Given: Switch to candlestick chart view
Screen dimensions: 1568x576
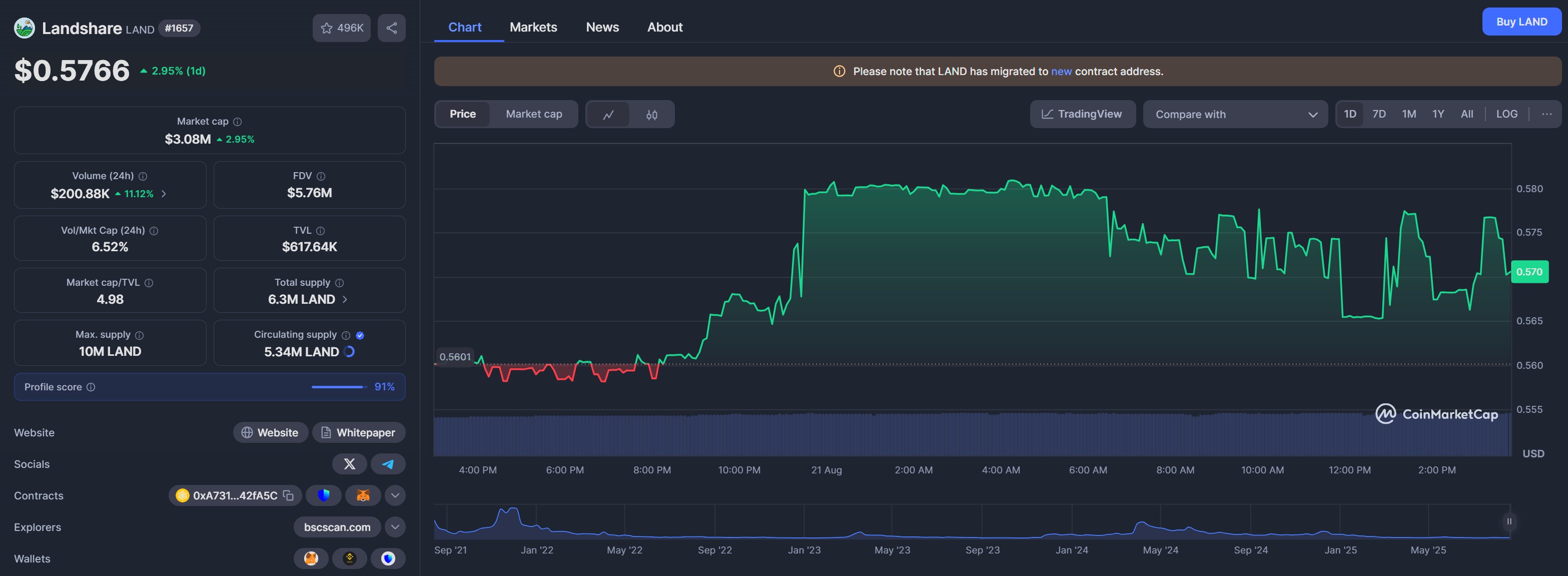Looking at the screenshot, I should [x=652, y=115].
